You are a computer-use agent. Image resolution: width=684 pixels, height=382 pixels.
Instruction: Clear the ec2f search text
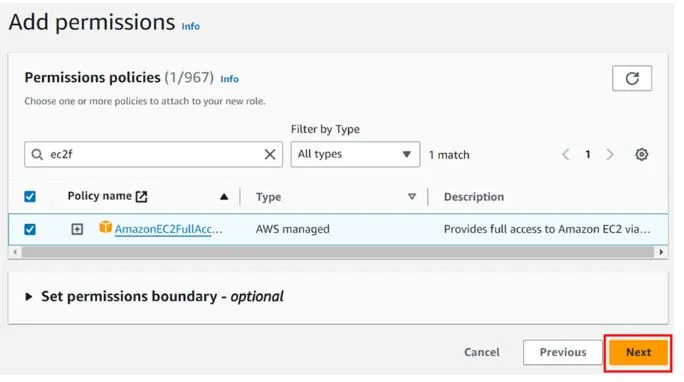(270, 154)
